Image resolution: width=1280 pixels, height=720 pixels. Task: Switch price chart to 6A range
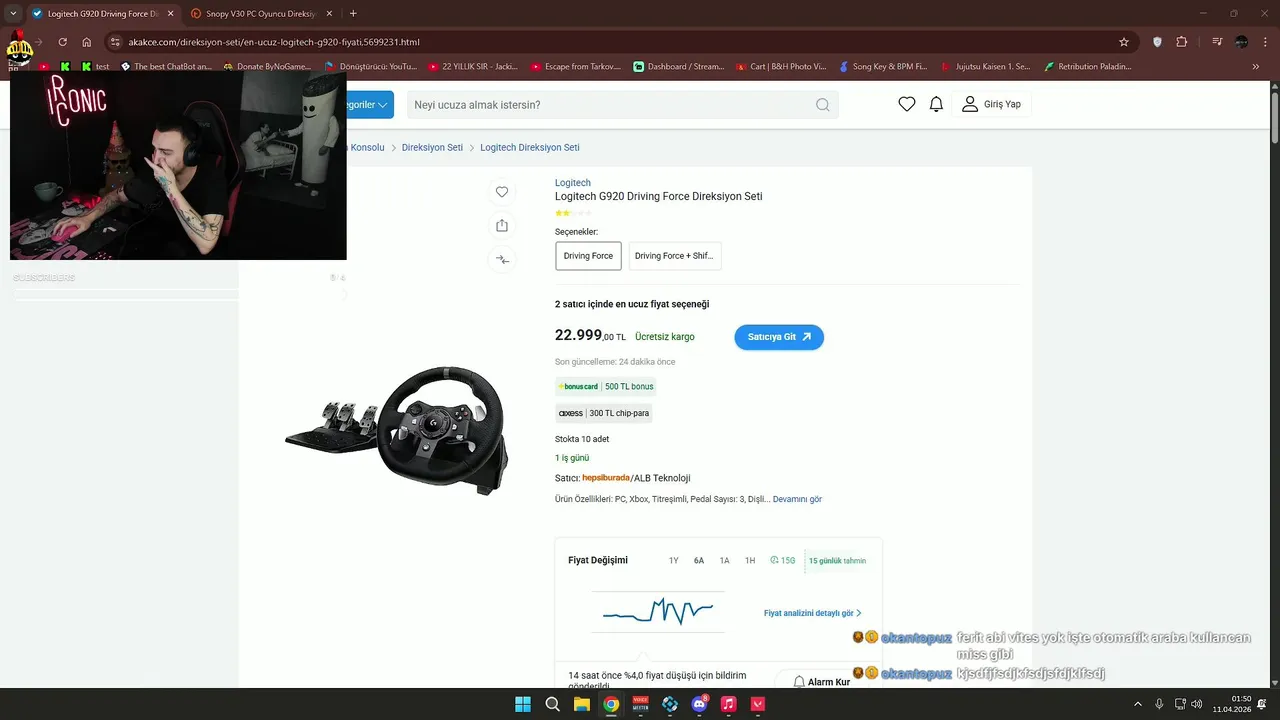(699, 561)
